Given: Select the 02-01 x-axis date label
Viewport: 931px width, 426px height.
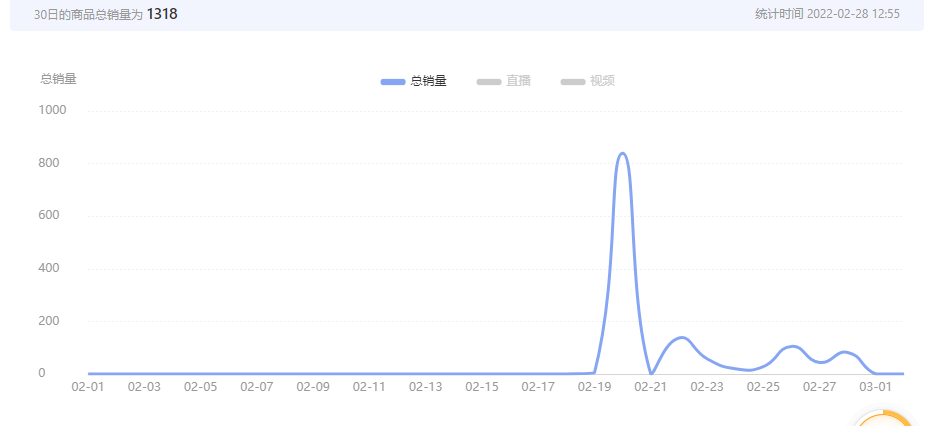Looking at the screenshot, I should [88, 387].
